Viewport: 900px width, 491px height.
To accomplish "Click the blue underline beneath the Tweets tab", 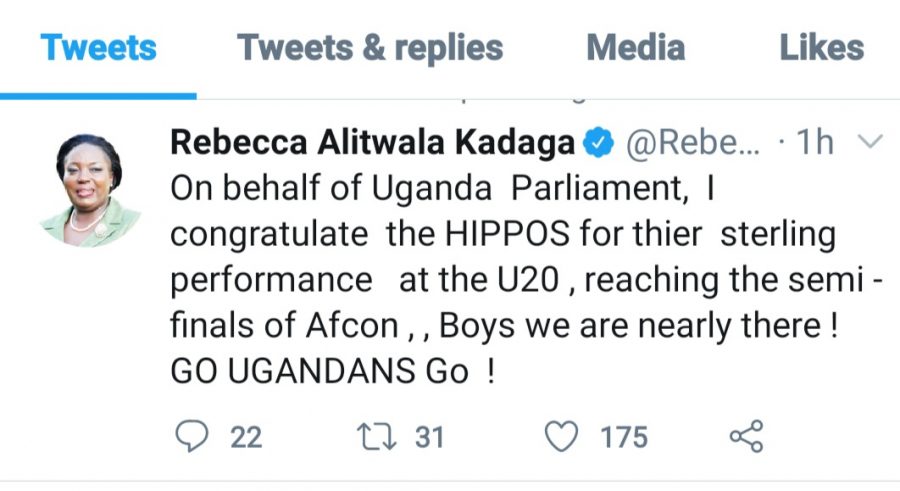I will click(99, 96).
